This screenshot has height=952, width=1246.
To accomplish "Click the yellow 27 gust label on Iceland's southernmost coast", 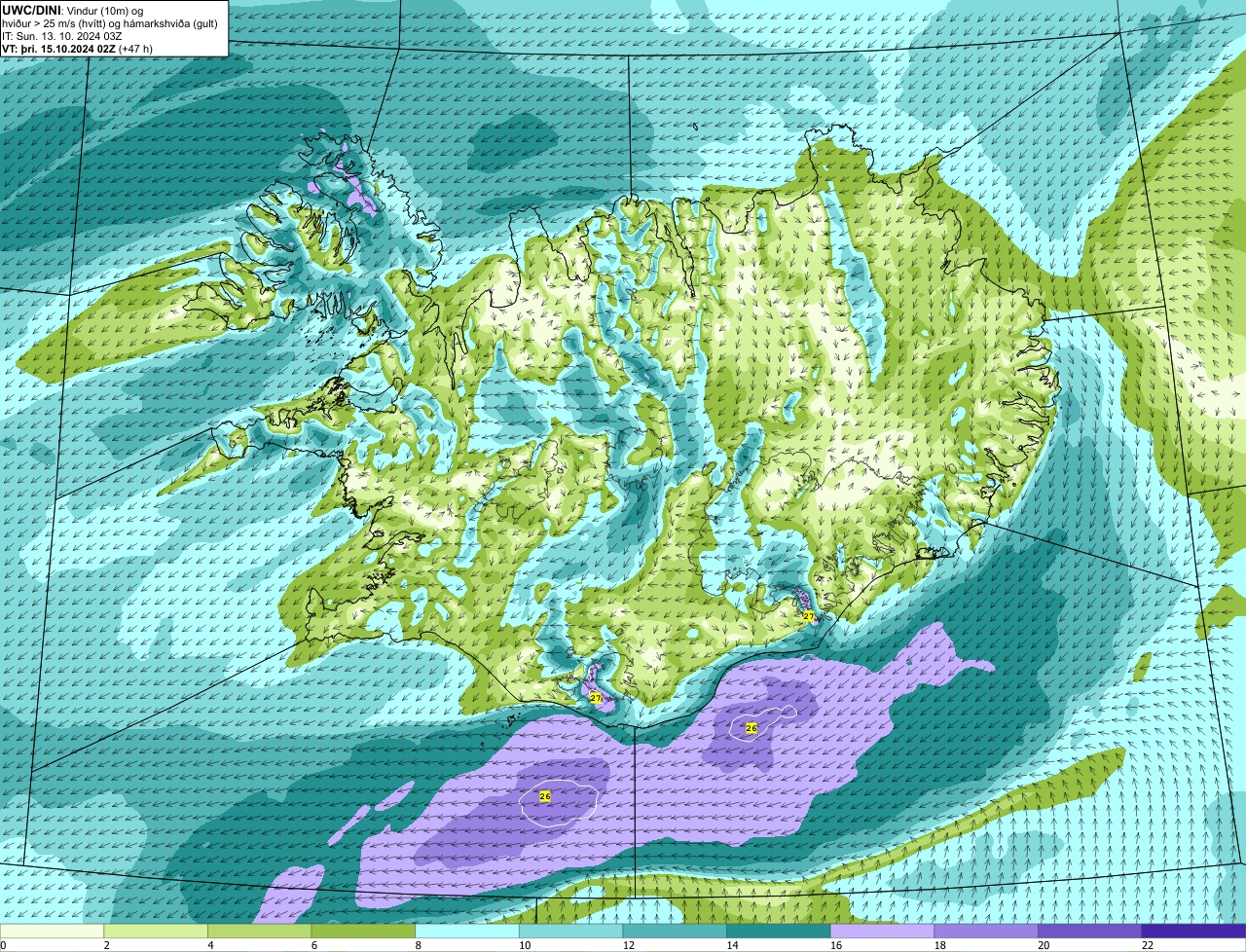I will (596, 698).
